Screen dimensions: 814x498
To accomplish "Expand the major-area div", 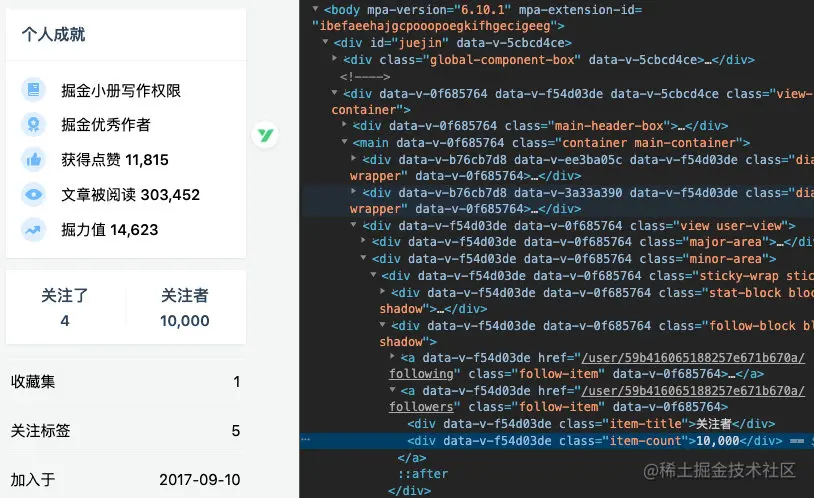I will (363, 241).
